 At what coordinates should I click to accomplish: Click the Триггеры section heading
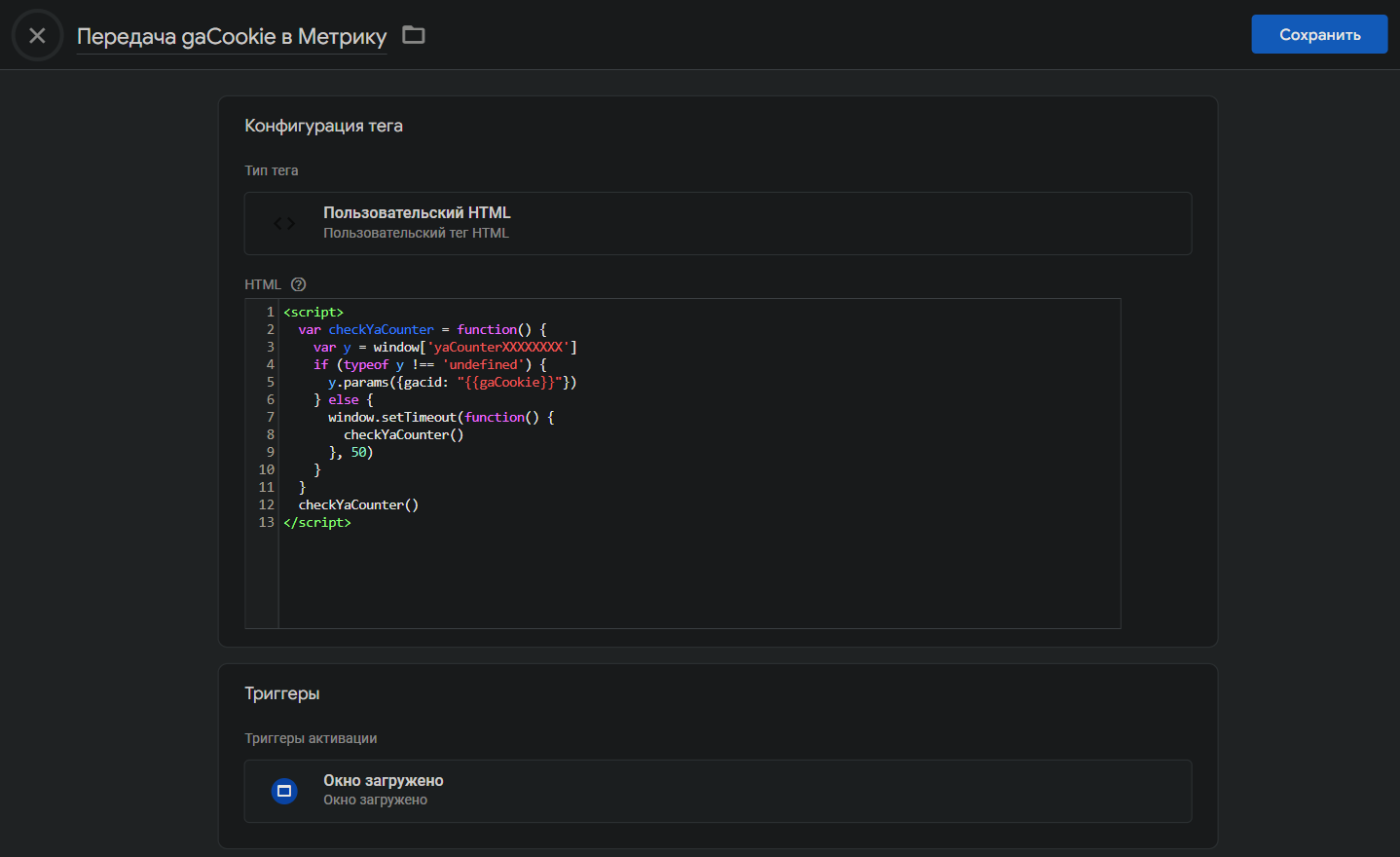pos(281,693)
